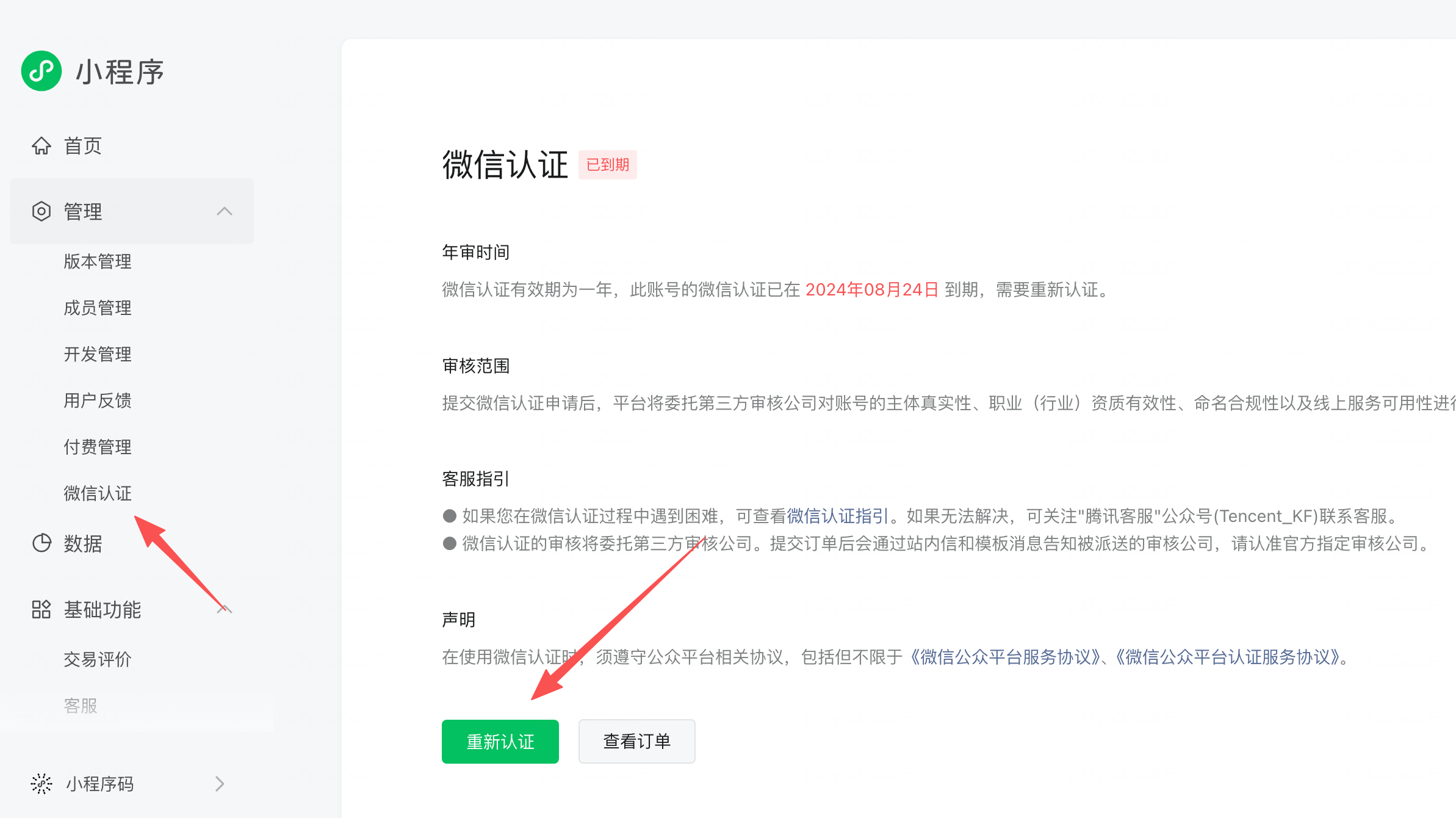Click the green Mini Program logo icon

[41, 71]
